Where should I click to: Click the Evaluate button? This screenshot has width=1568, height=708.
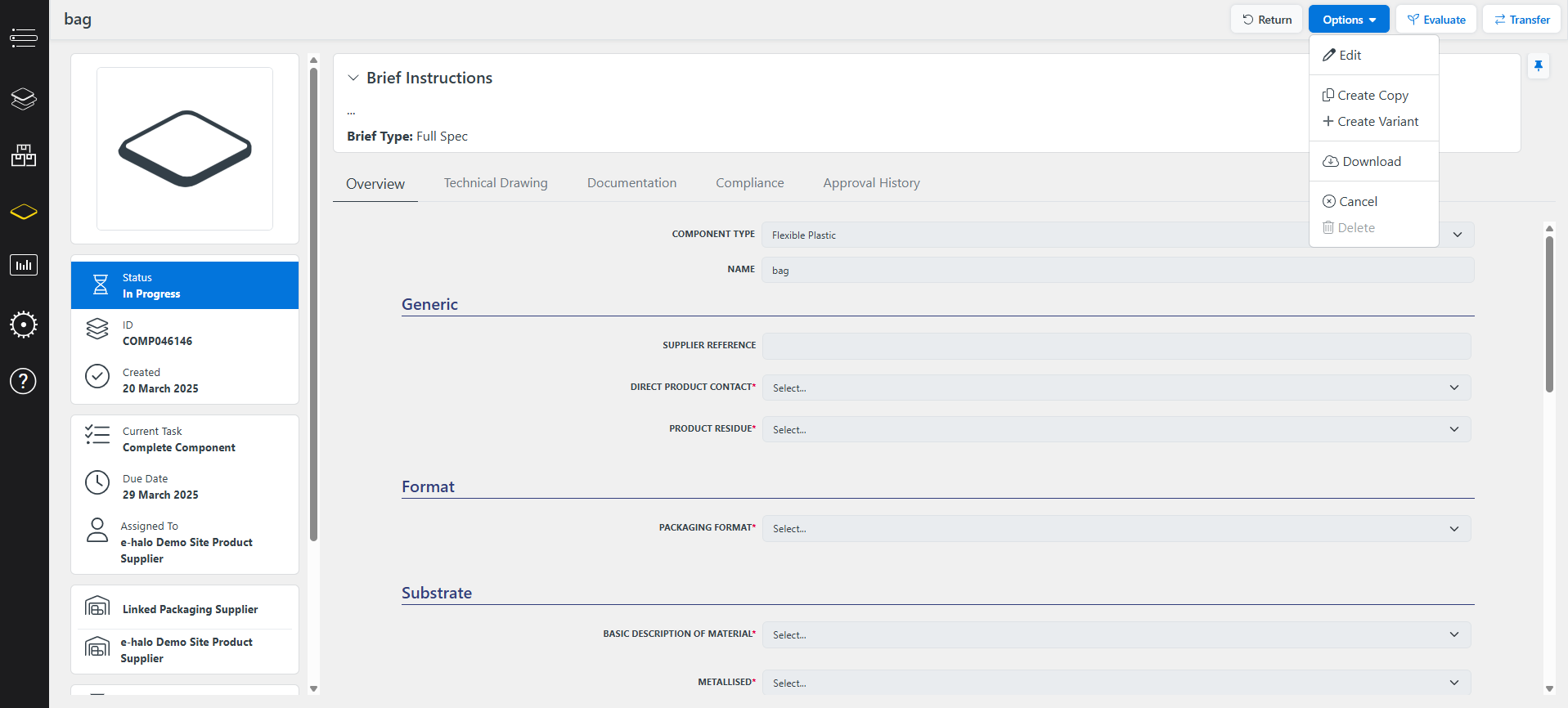point(1436,20)
